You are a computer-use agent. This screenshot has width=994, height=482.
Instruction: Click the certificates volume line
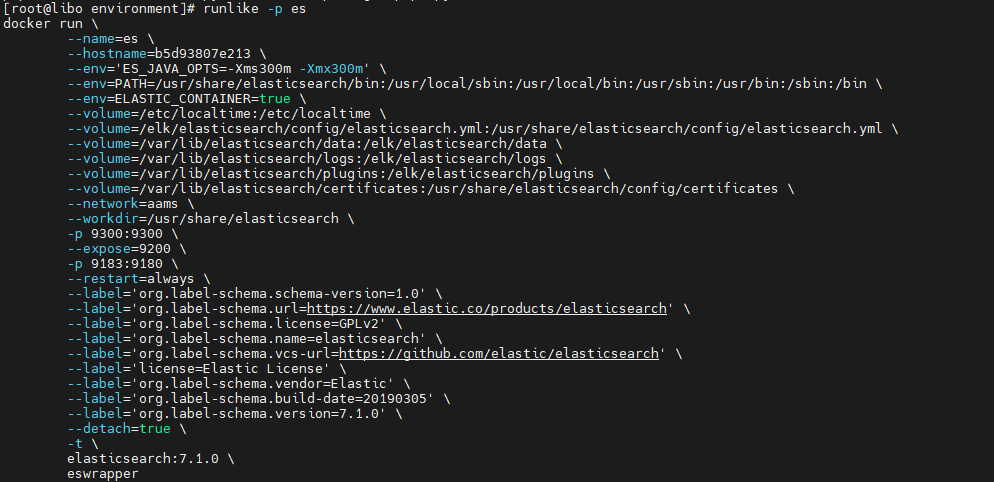click(430, 188)
